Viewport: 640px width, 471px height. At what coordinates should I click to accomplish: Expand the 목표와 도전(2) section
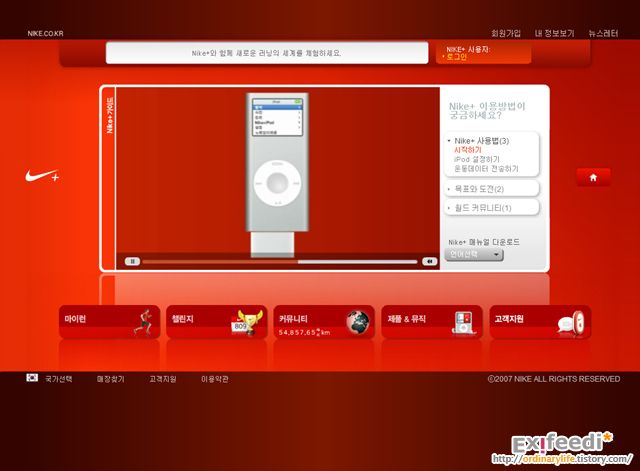(x=491, y=189)
